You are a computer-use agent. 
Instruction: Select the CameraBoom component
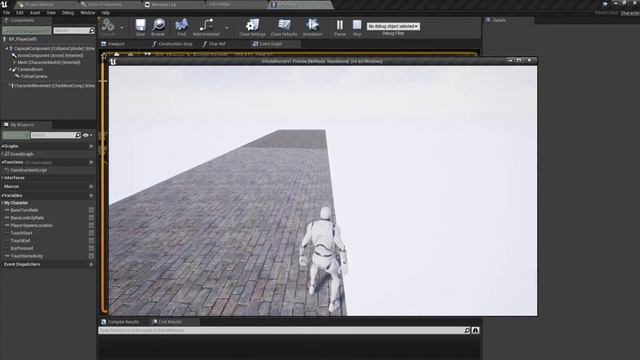click(30, 69)
